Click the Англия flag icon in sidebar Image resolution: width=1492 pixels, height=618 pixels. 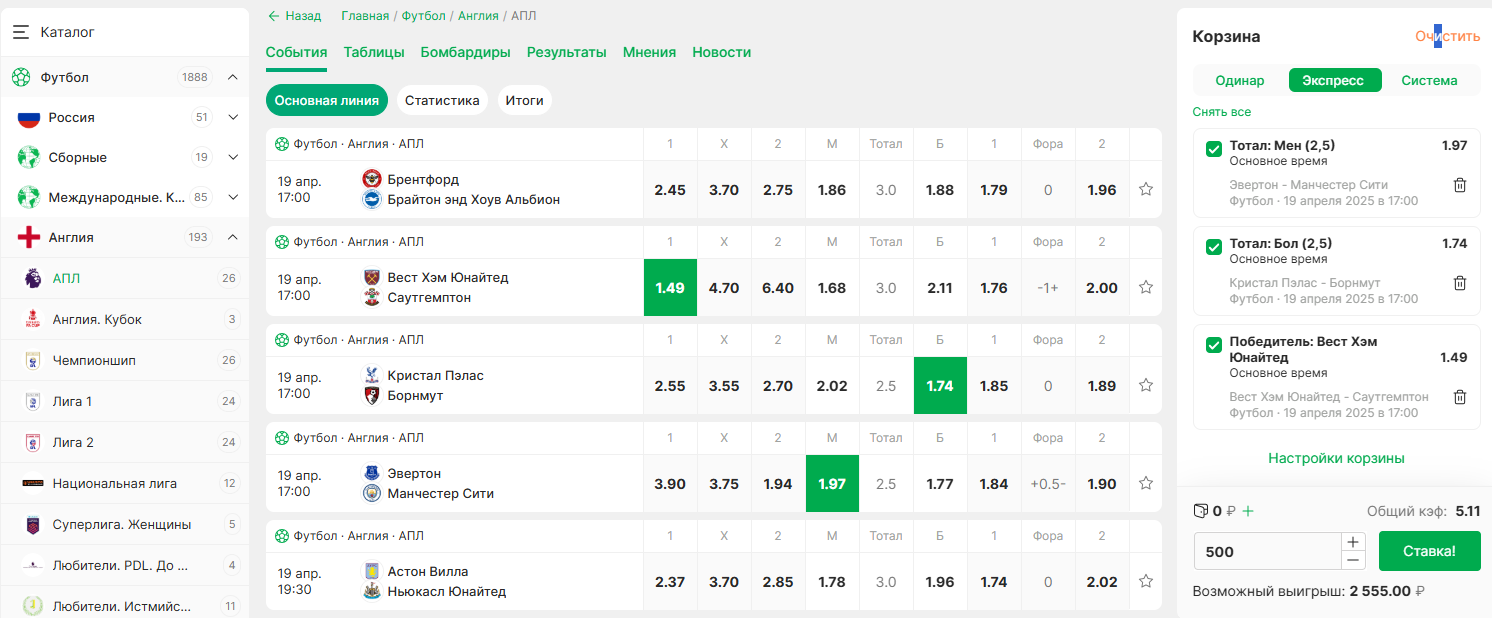[28, 237]
